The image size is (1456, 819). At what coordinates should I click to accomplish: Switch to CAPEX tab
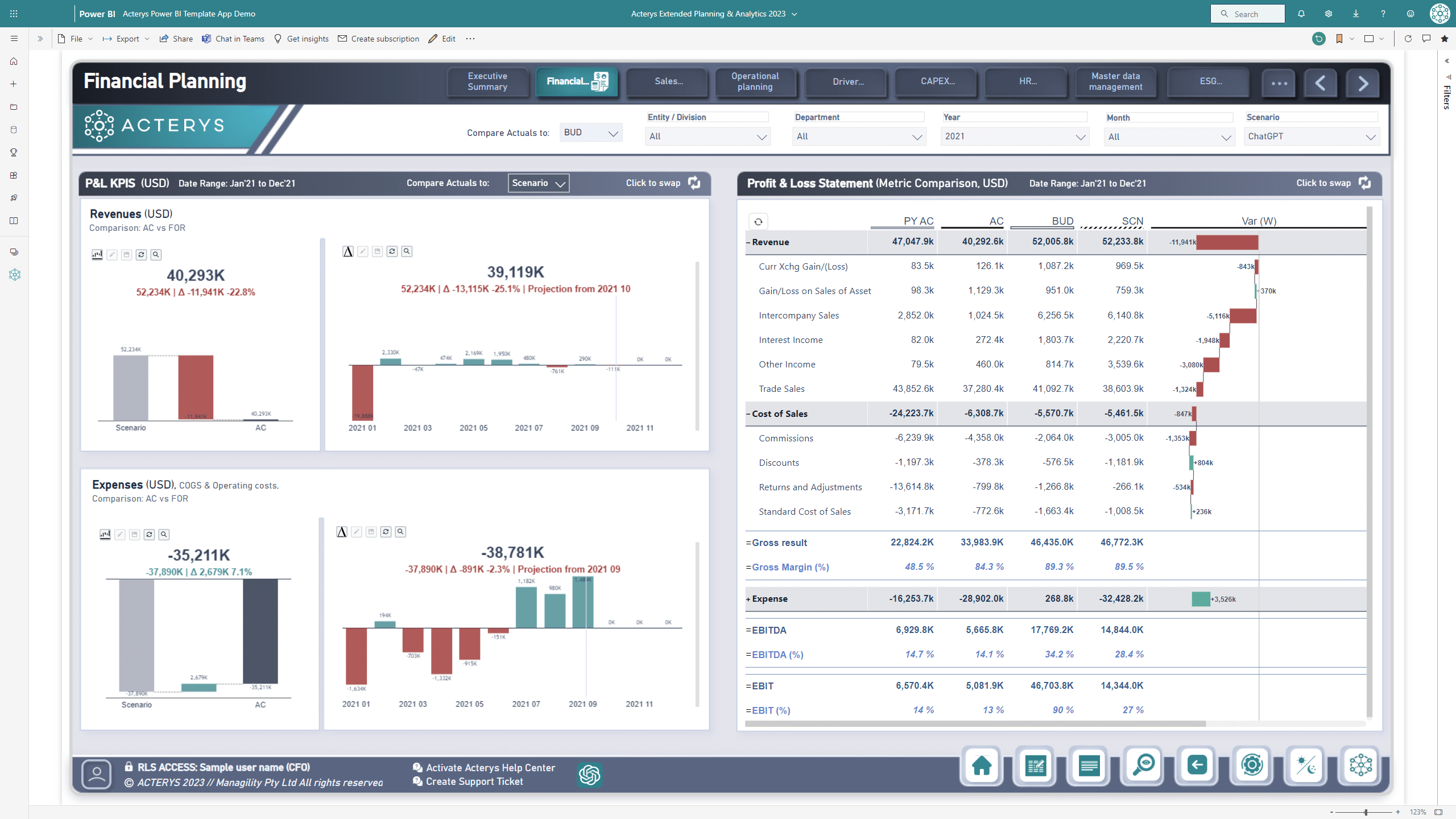[937, 81]
